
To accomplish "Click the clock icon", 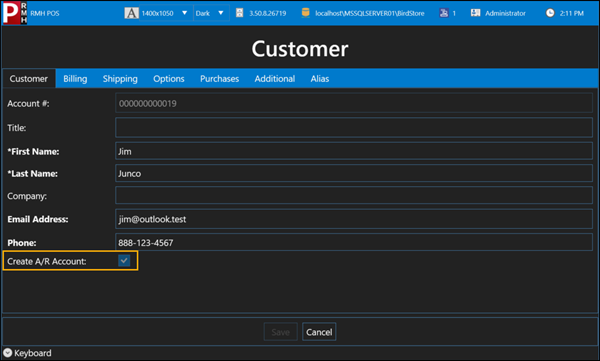I will (x=550, y=13).
